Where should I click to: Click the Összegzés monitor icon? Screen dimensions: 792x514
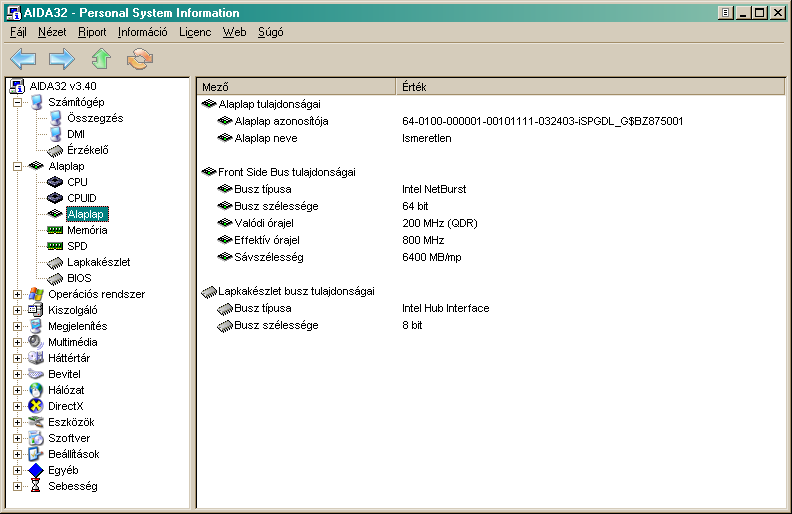pyautogui.click(x=56, y=118)
